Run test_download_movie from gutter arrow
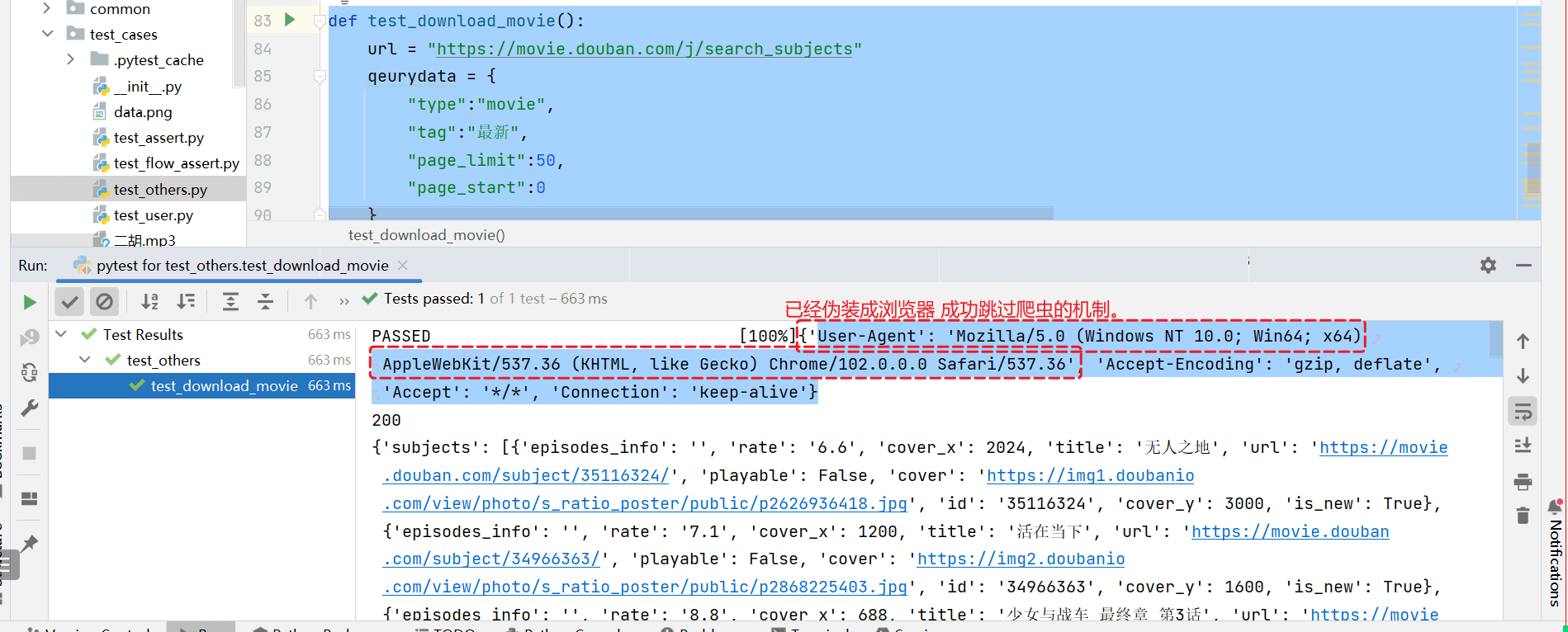This screenshot has height=632, width=1568. 290,20
